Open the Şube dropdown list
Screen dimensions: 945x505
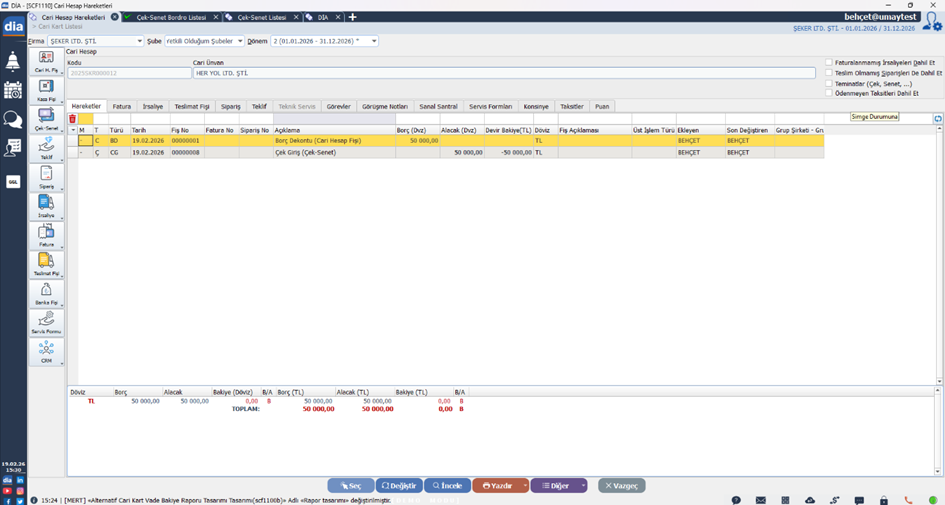[x=240, y=41]
